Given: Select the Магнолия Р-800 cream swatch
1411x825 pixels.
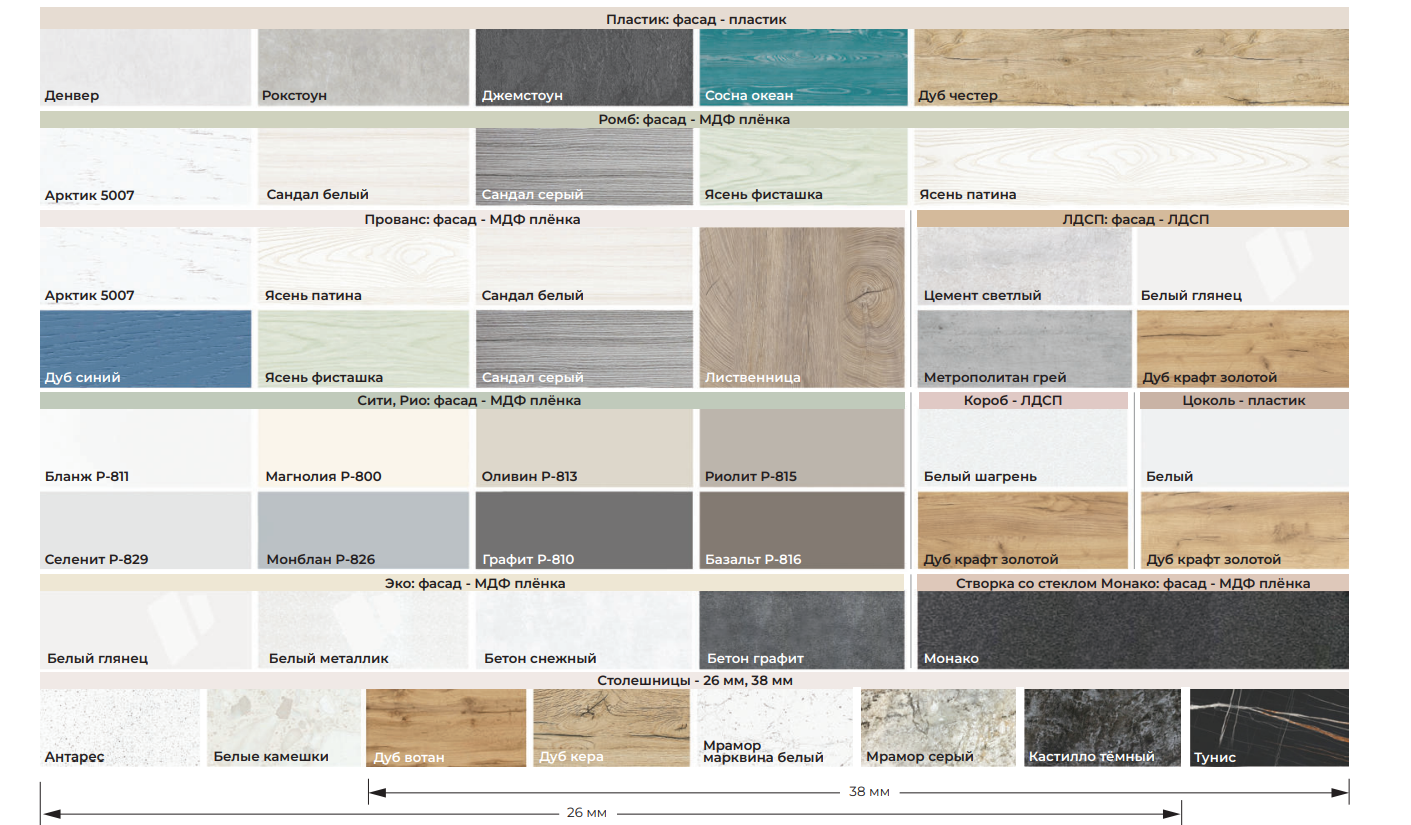Looking at the screenshot, I should [364, 448].
